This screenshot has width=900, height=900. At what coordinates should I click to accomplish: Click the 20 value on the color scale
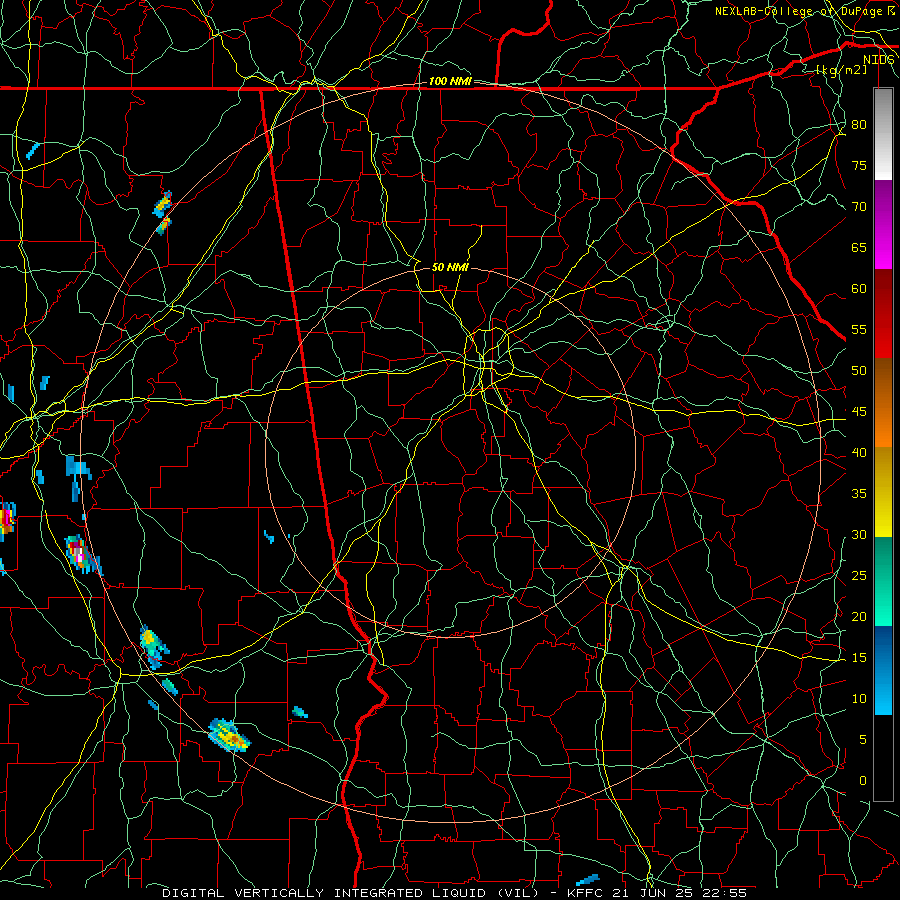[x=859, y=617]
